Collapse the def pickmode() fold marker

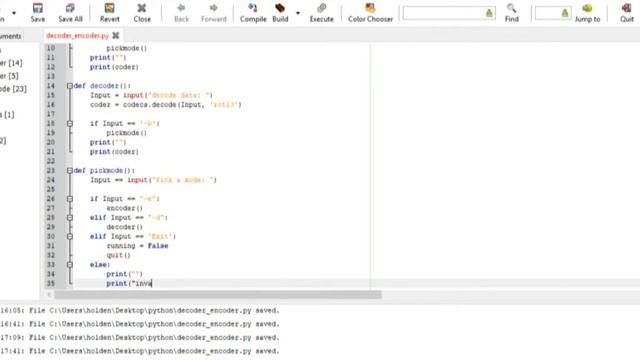tap(70, 171)
